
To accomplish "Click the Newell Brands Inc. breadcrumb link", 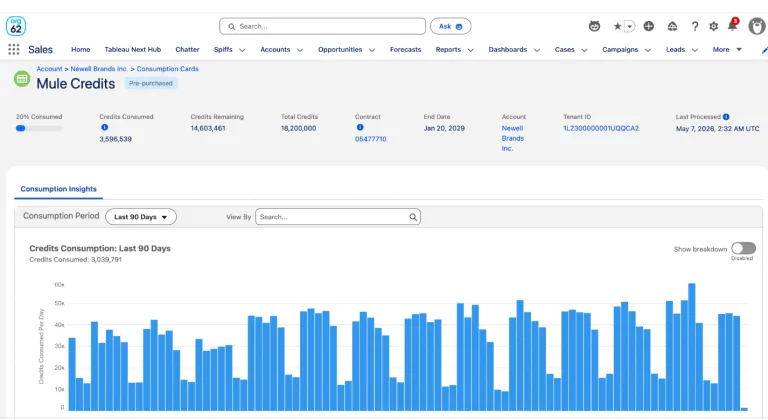I will (99, 69).
